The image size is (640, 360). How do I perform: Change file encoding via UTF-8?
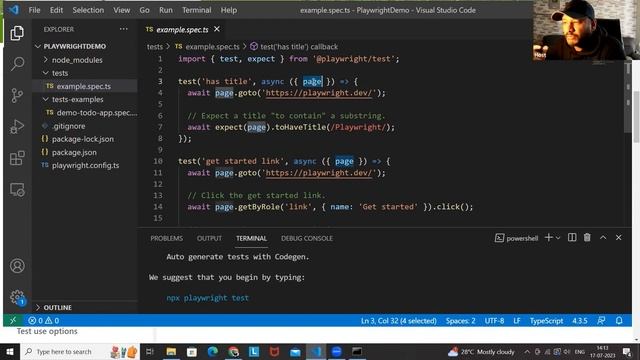494,321
